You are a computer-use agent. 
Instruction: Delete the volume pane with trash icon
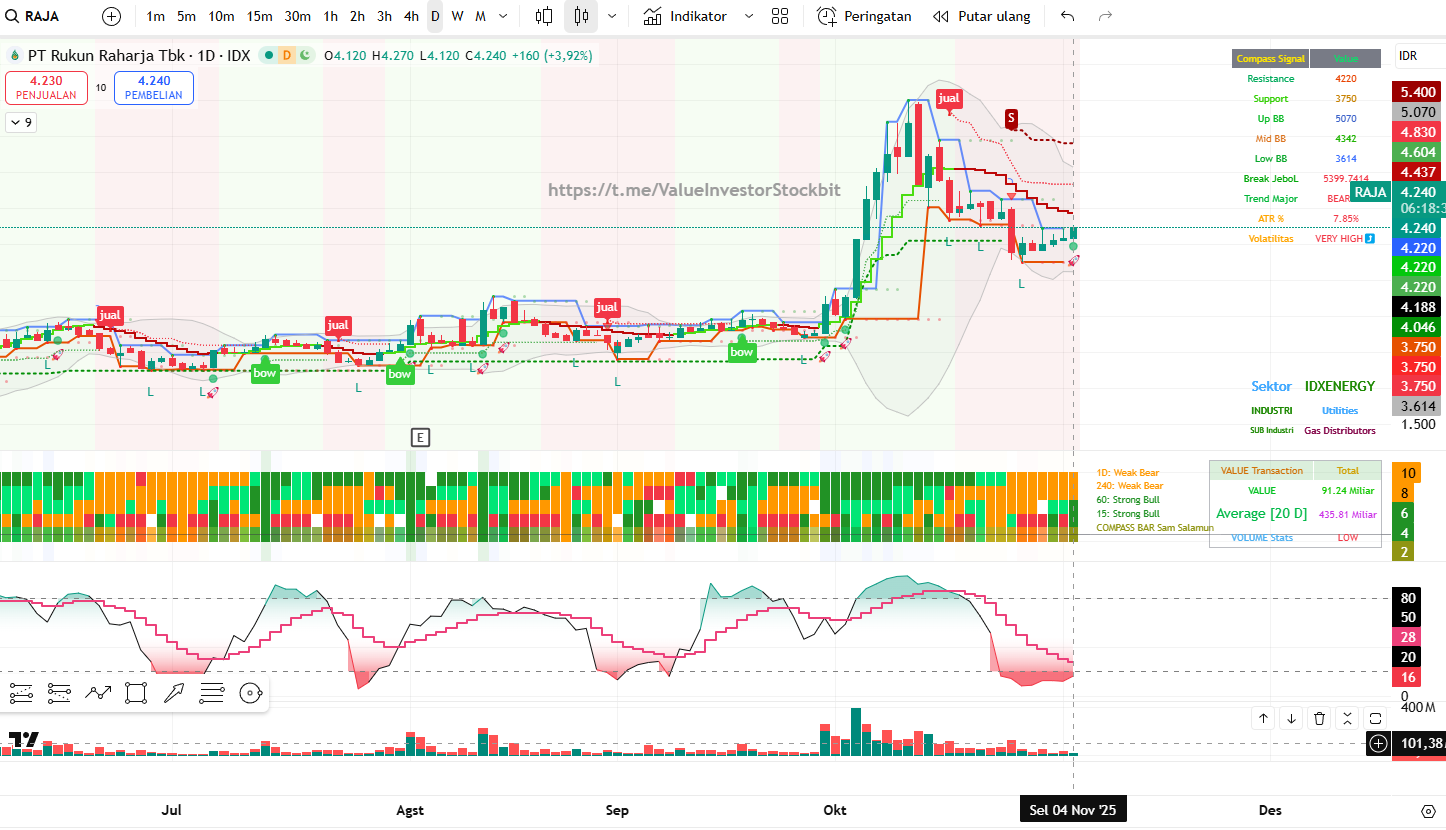click(1320, 718)
